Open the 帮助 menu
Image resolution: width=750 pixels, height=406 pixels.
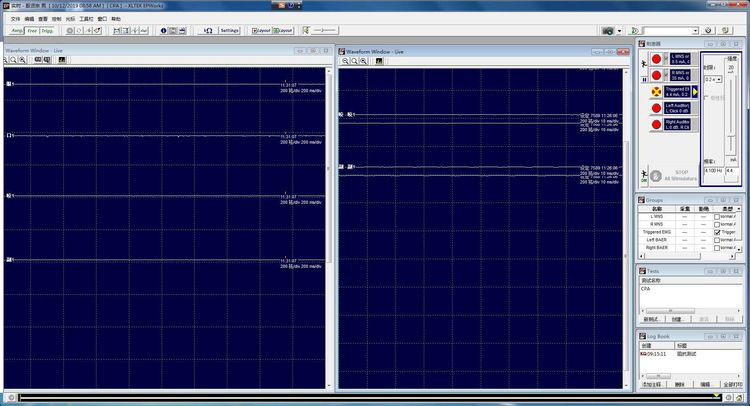pyautogui.click(x=116, y=19)
